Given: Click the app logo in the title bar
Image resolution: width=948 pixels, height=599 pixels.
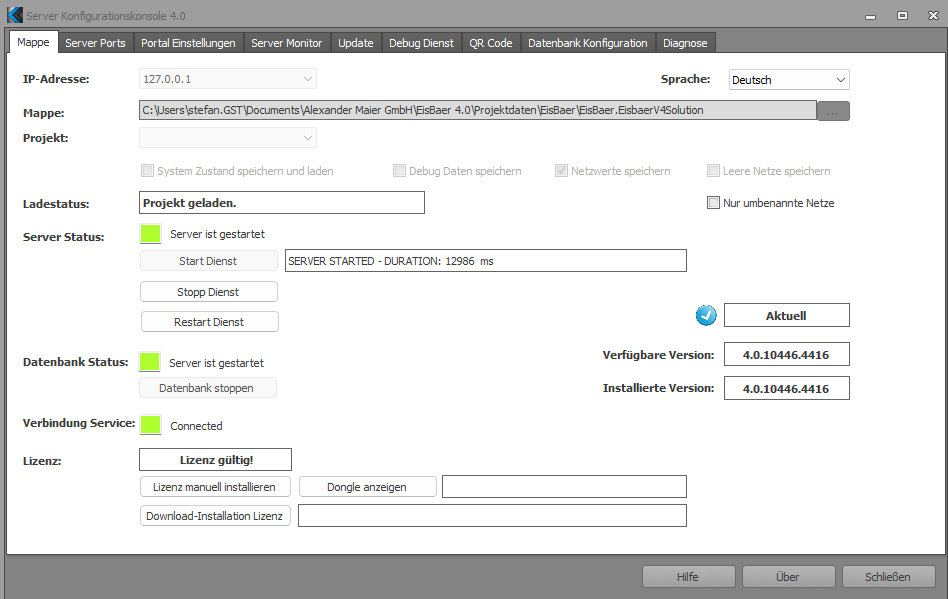Looking at the screenshot, I should [15, 15].
